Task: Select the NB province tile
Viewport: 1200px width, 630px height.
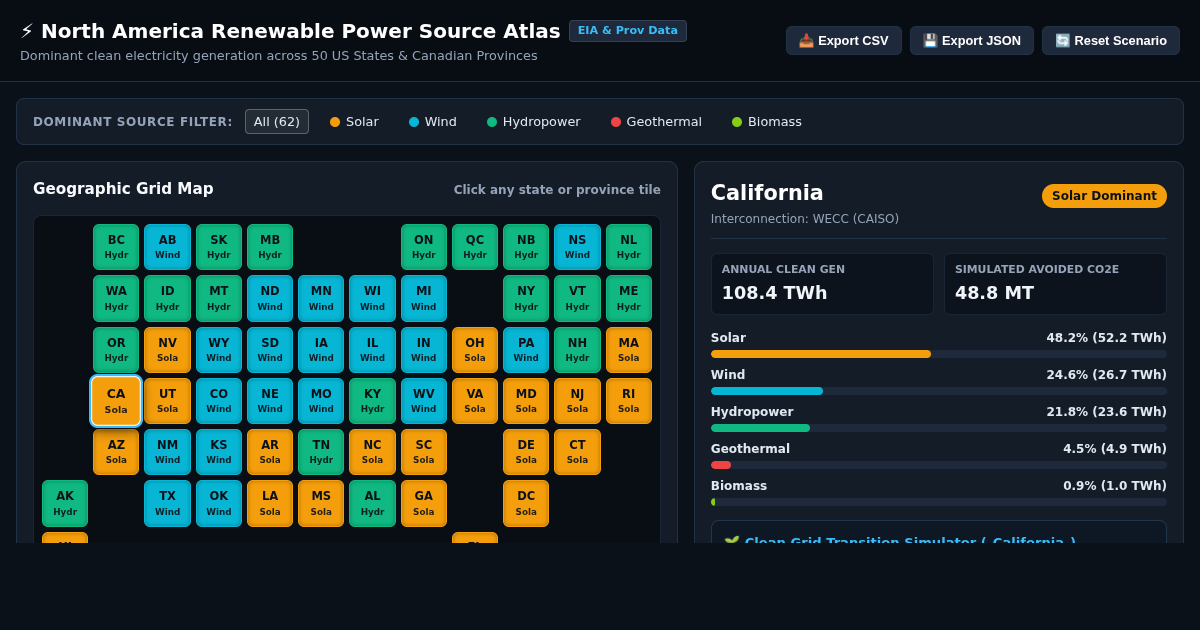Action: click(526, 247)
